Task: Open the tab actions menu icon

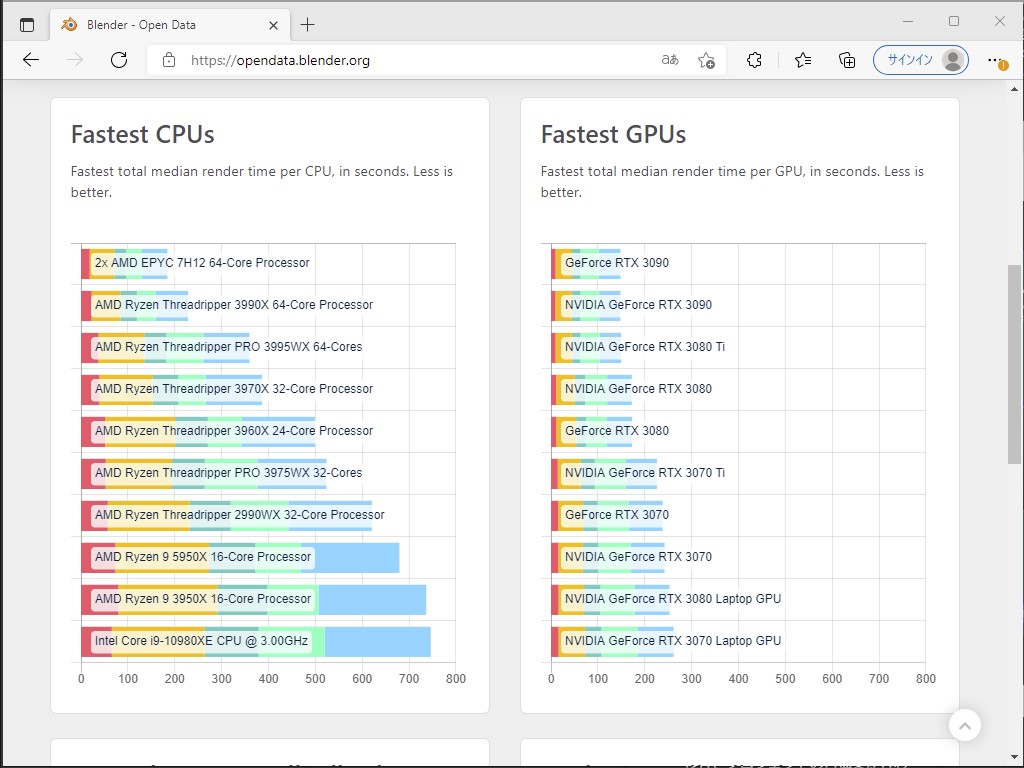Action: pyautogui.click(x=27, y=24)
